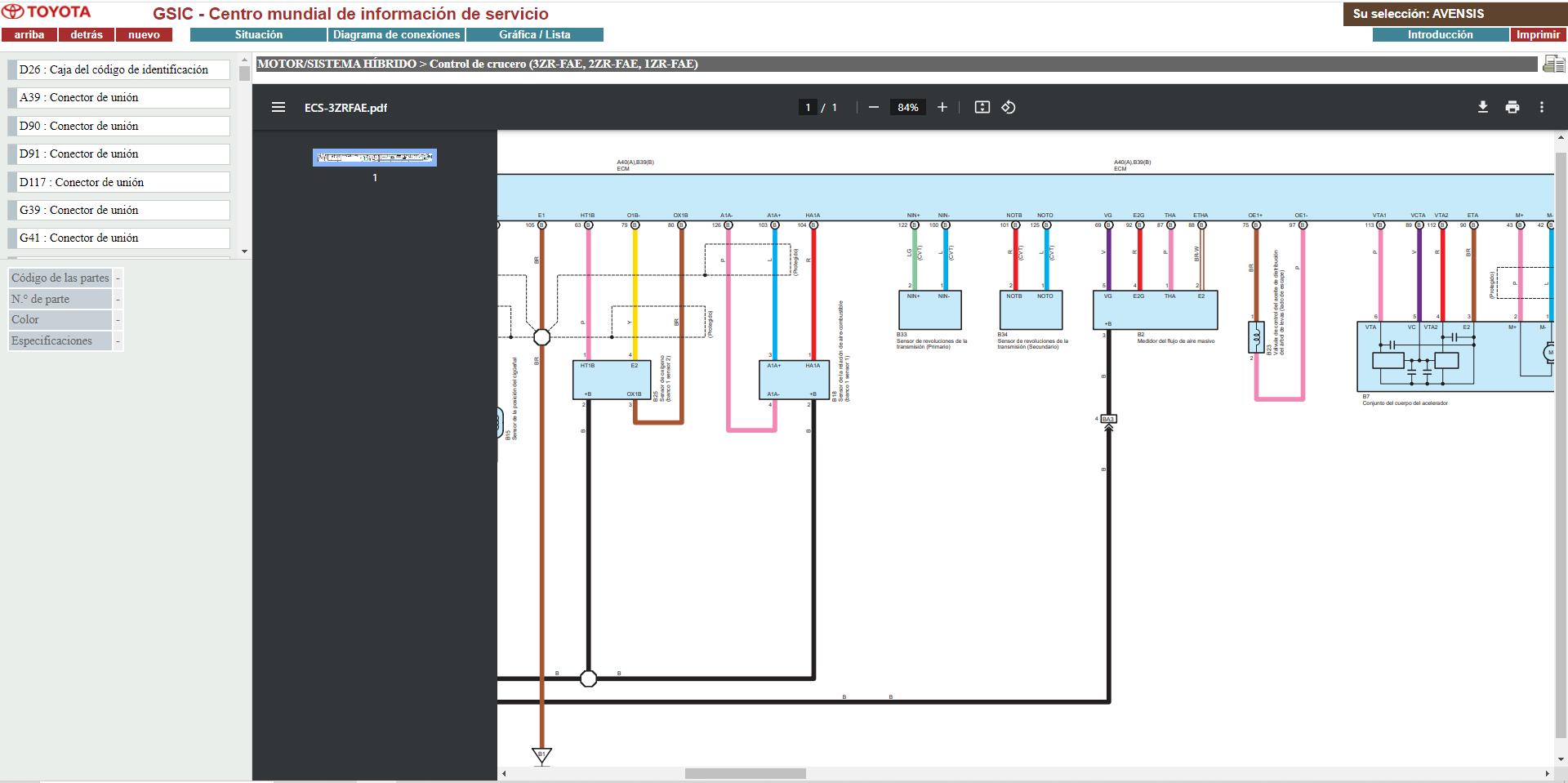
Task: Click the document icon beside the header bar
Action: (1553, 64)
